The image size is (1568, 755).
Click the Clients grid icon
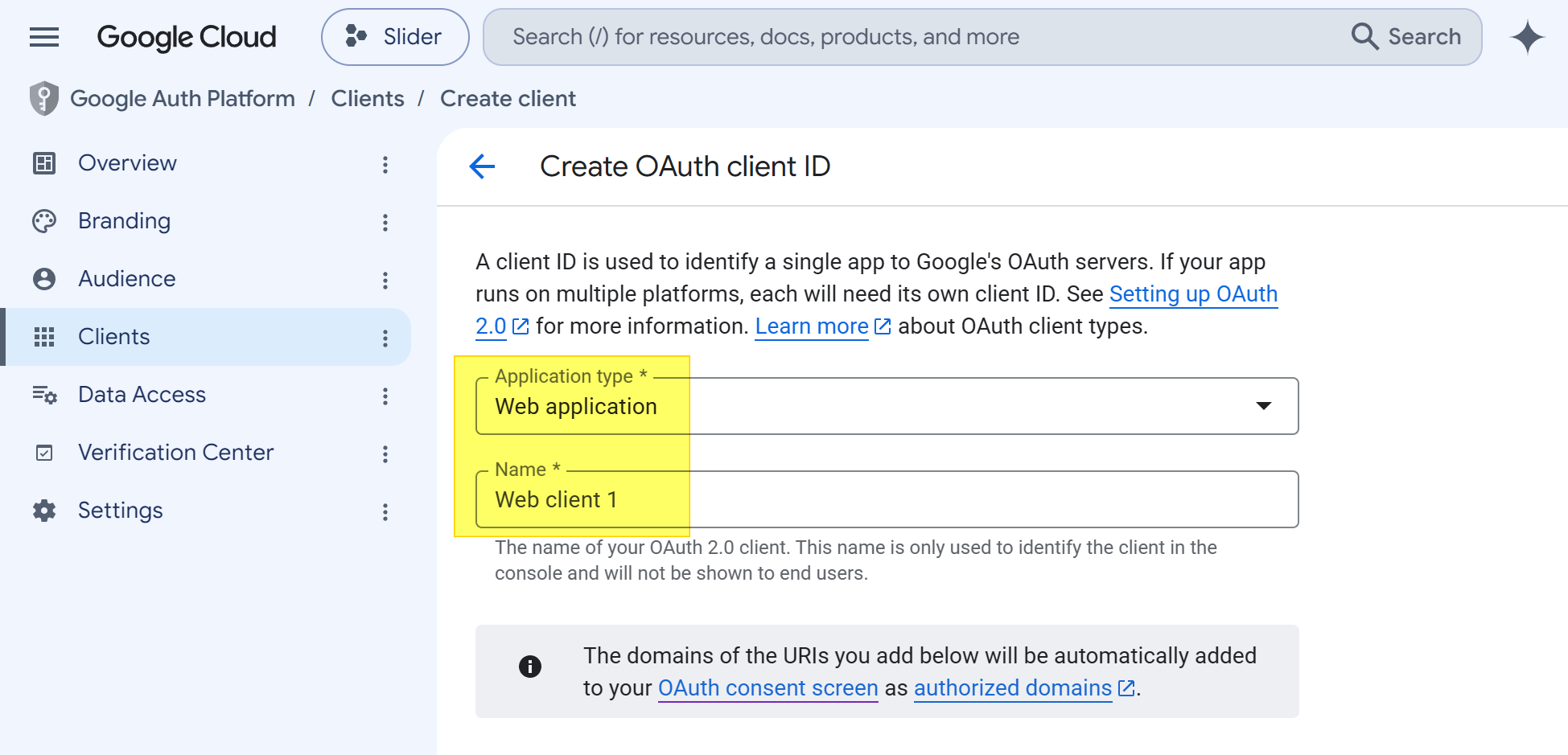coord(44,337)
